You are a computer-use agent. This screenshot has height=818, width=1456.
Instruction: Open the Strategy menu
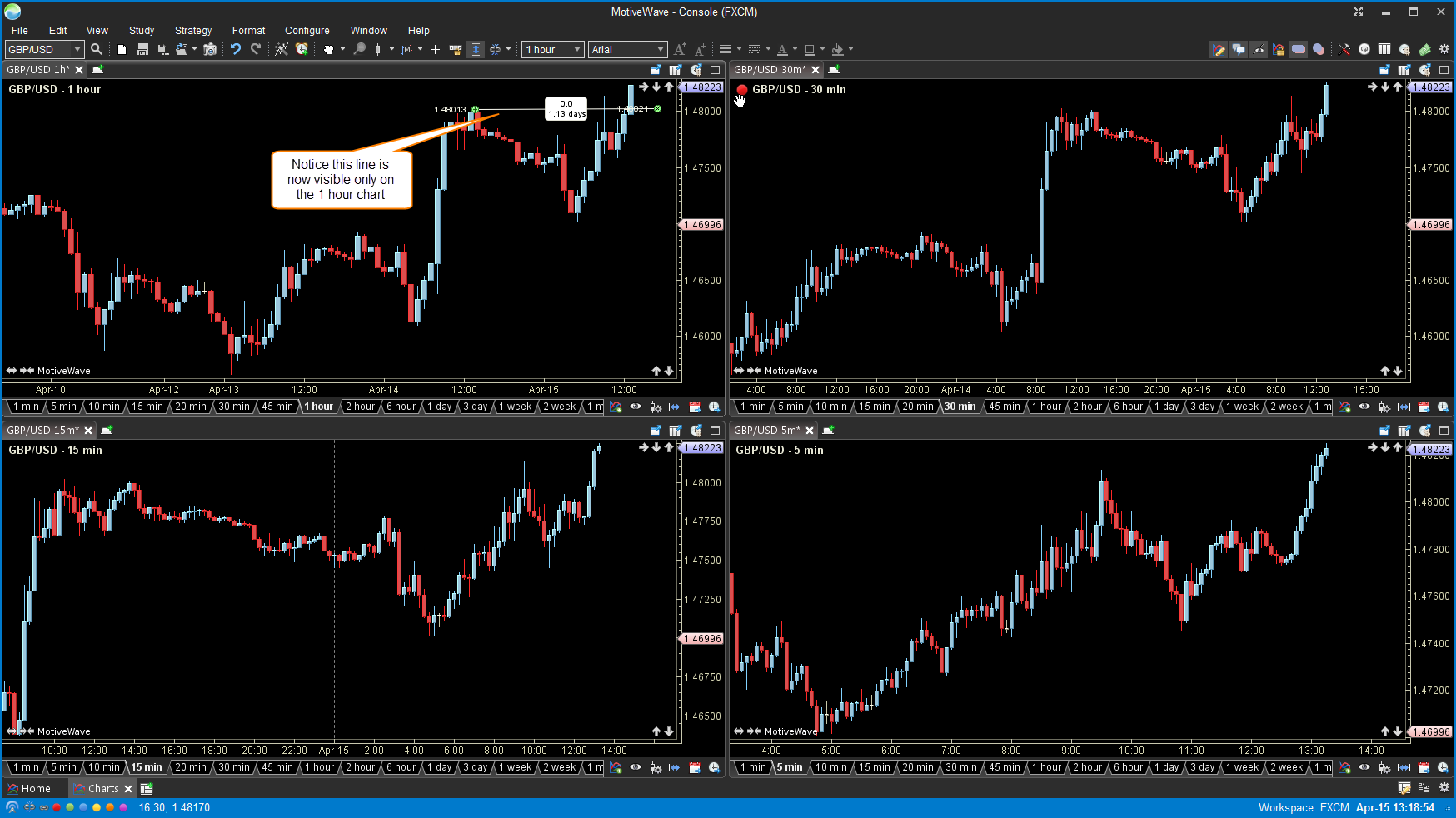coord(193,30)
